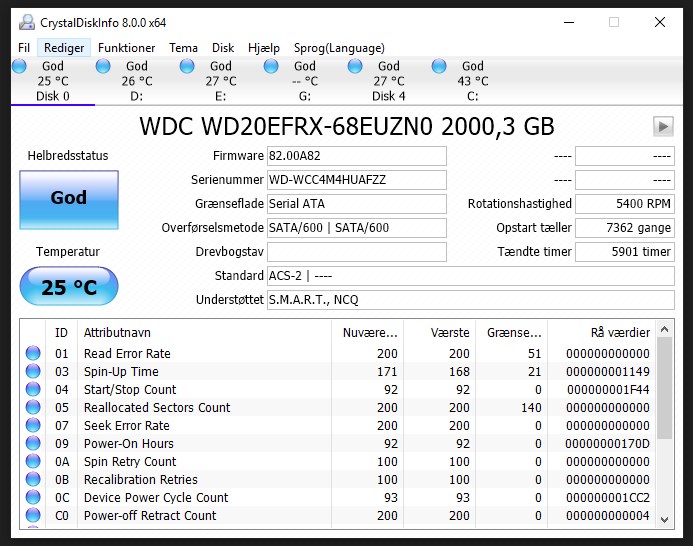Viewport: 693px width, 546px height.
Task: Click the Grænseflade field Serial ATA
Action: click(357, 204)
